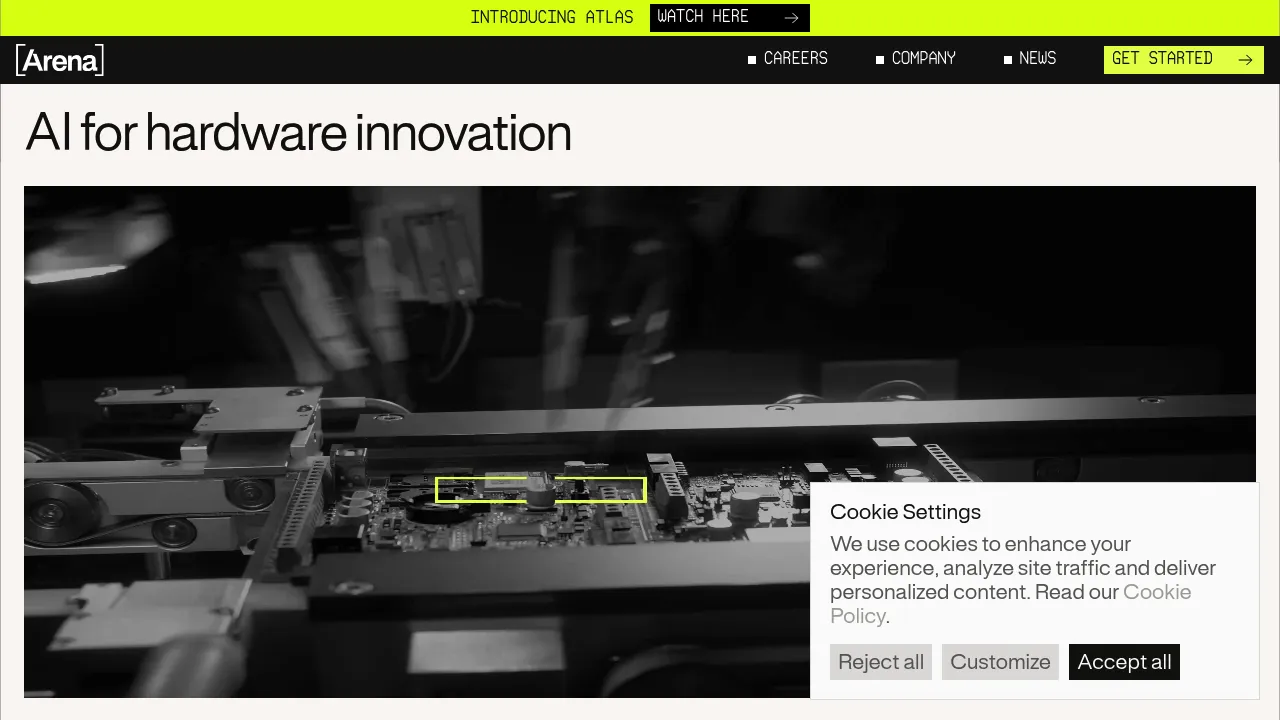Click the "Cookie Settings" title

[905, 512]
